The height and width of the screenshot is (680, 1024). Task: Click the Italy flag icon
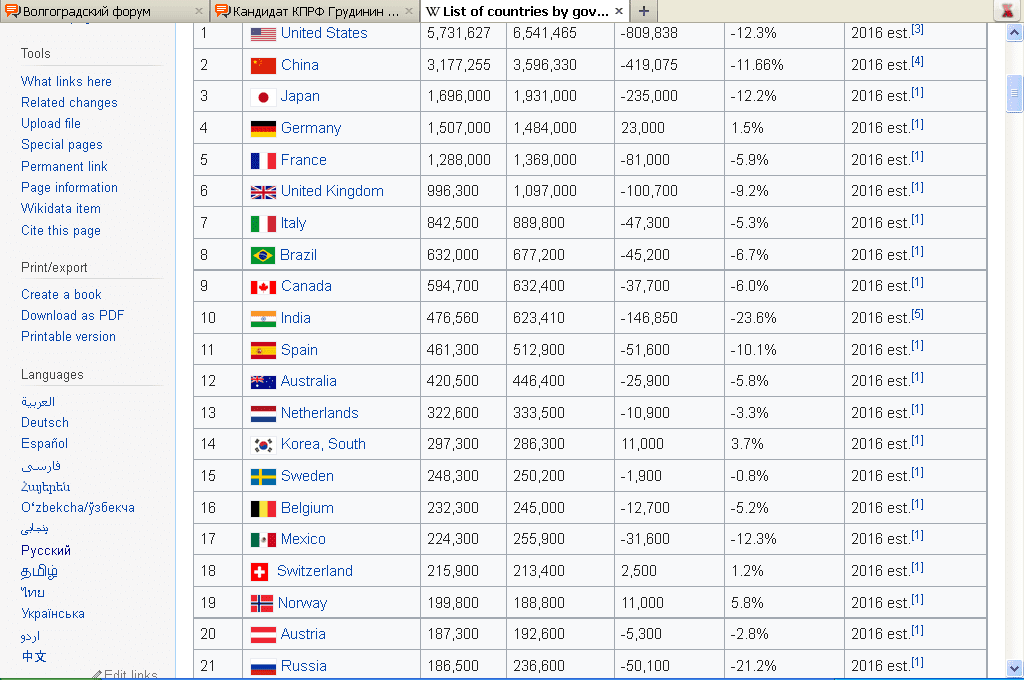[263, 224]
